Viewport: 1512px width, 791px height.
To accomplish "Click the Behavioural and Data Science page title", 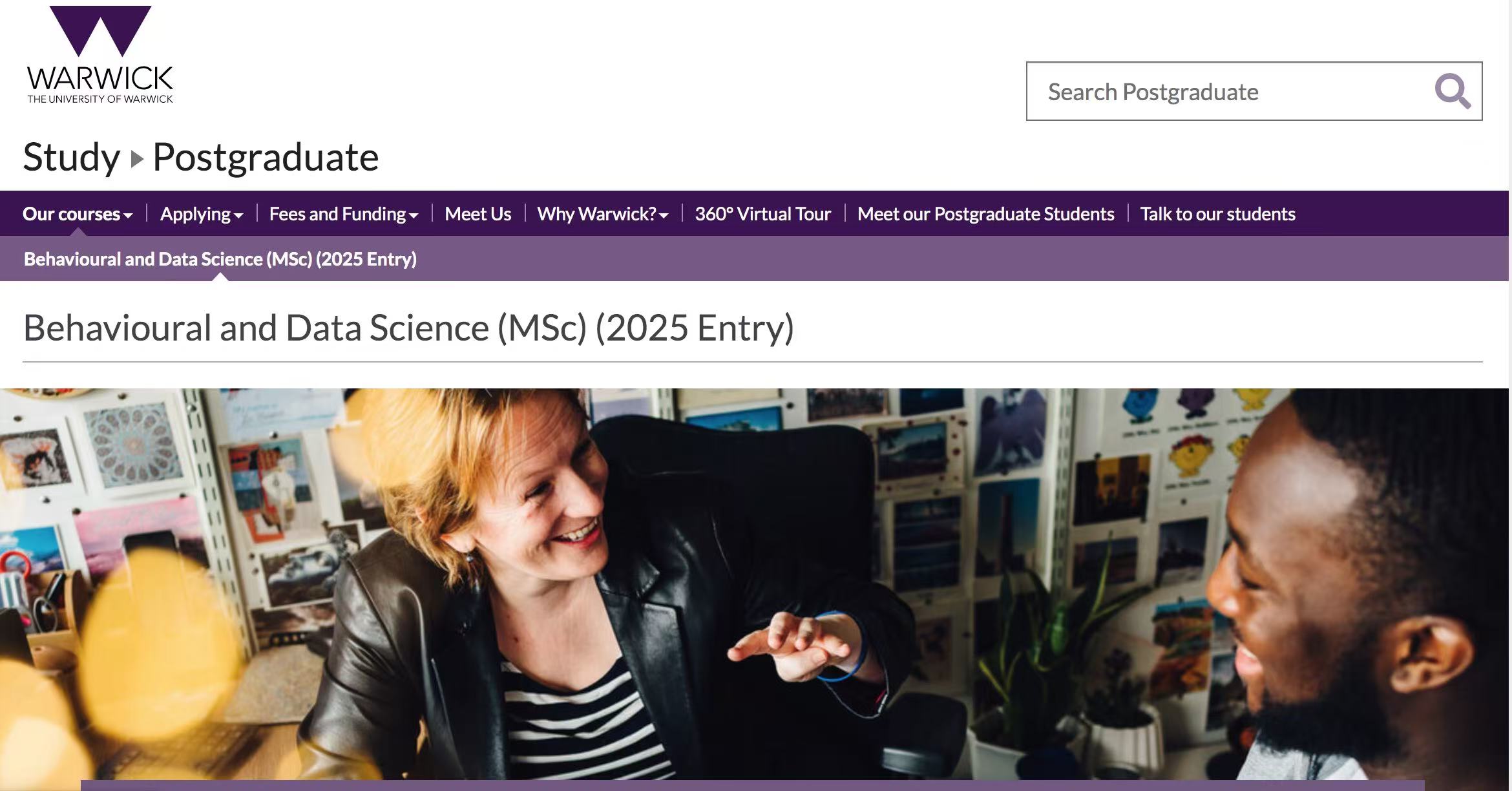I will [408, 328].
